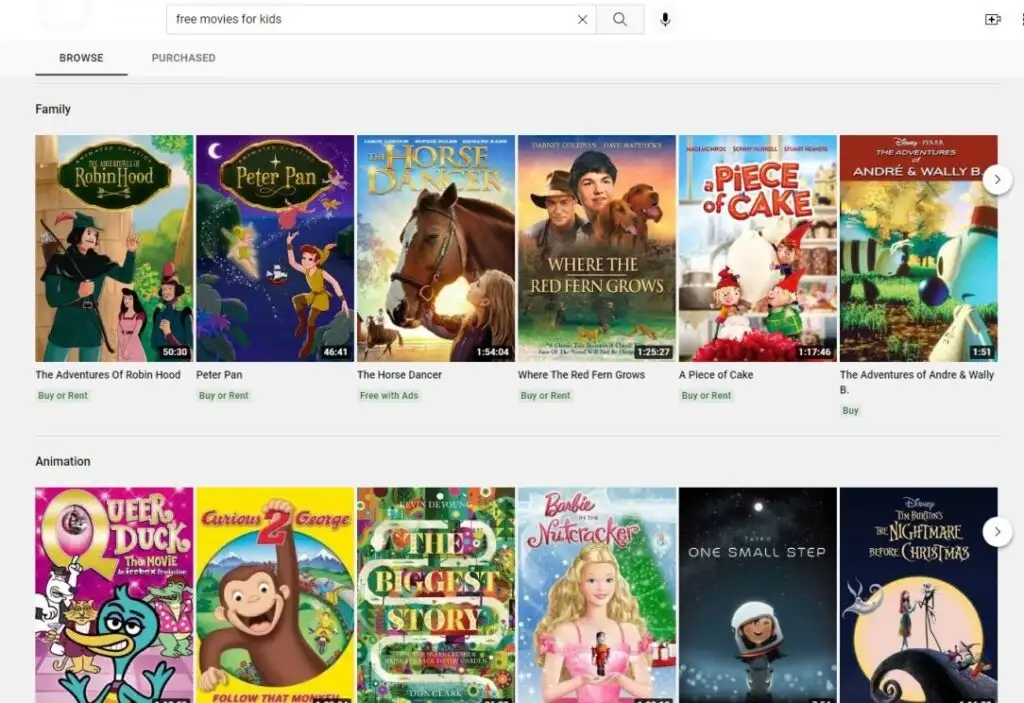The width and height of the screenshot is (1024, 703).
Task: Click Buy or Rent under Peter Pan
Action: point(223,395)
